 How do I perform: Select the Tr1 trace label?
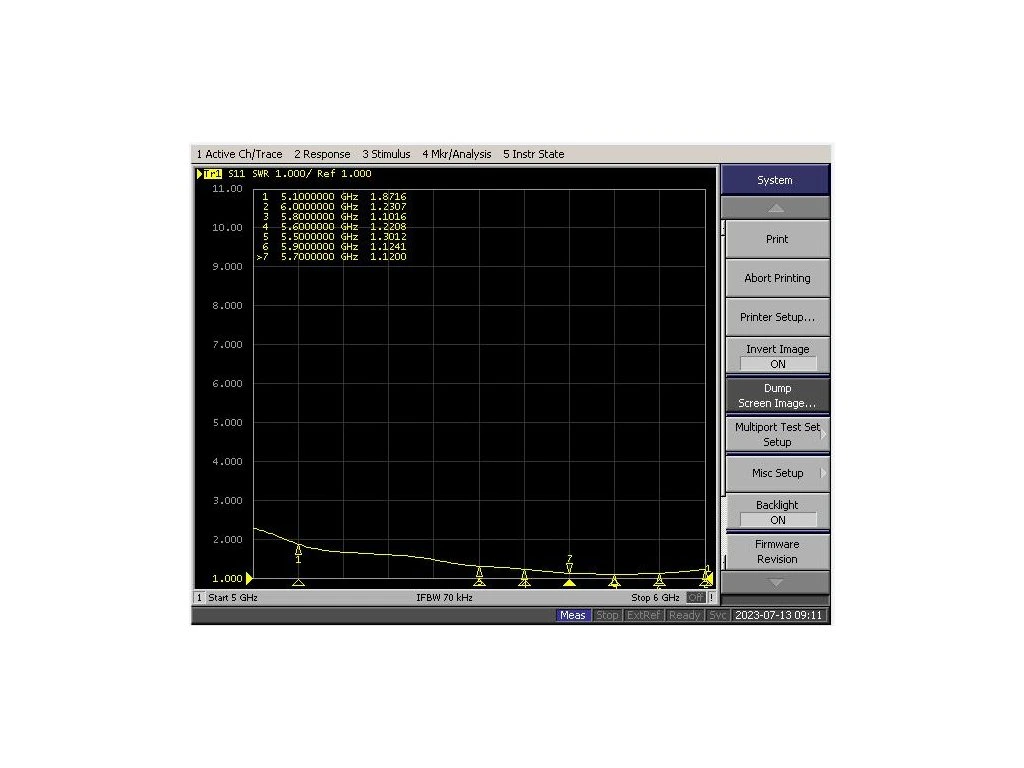pyautogui.click(x=212, y=173)
